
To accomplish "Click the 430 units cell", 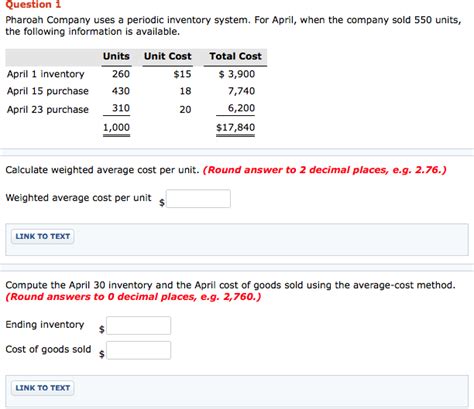I will (x=121, y=91).
